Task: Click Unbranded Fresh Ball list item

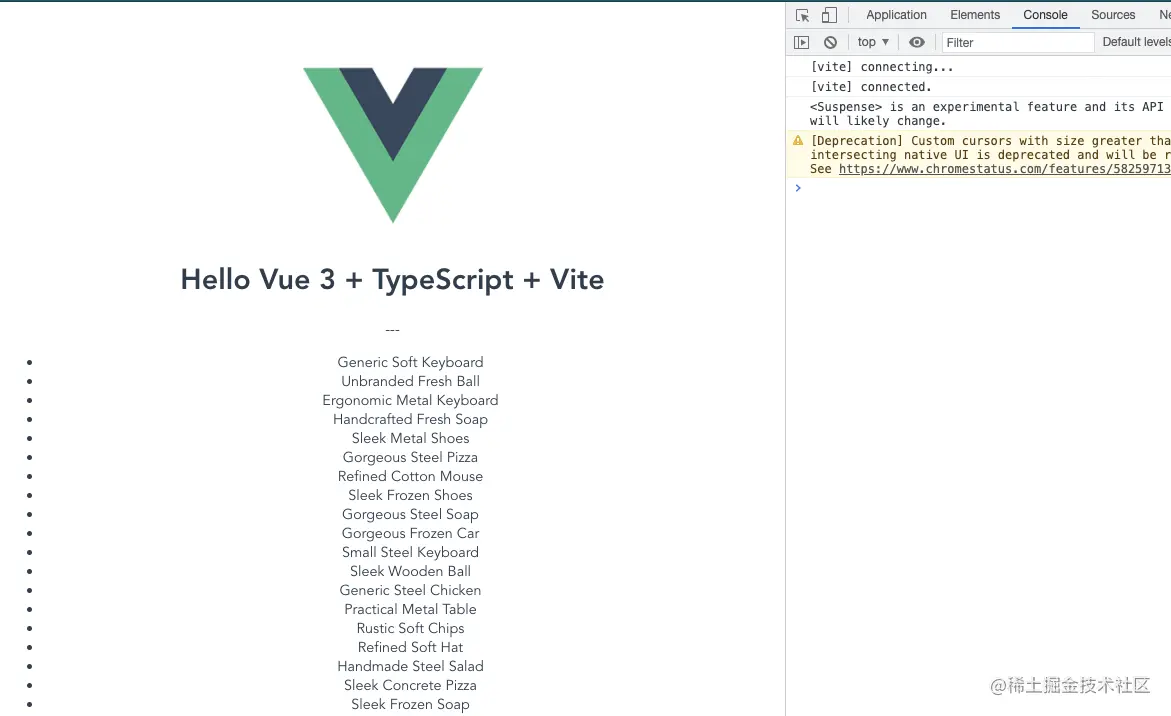Action: point(410,381)
